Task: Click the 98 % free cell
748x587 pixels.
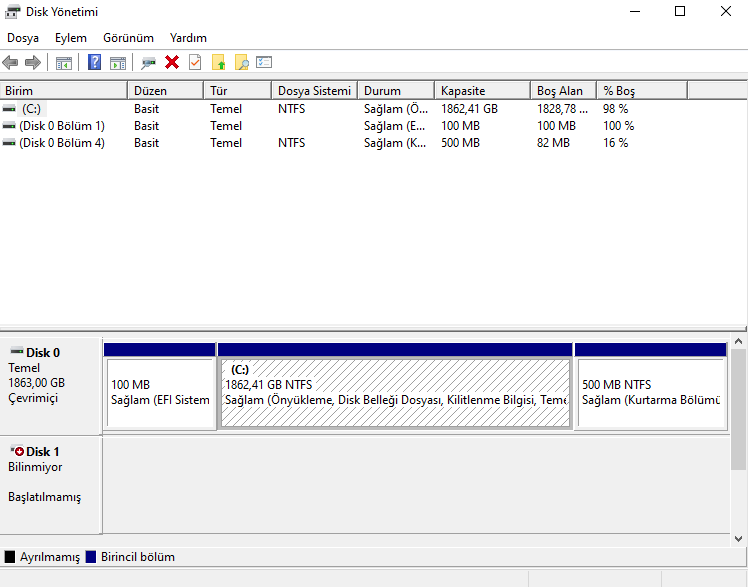Action: point(615,109)
